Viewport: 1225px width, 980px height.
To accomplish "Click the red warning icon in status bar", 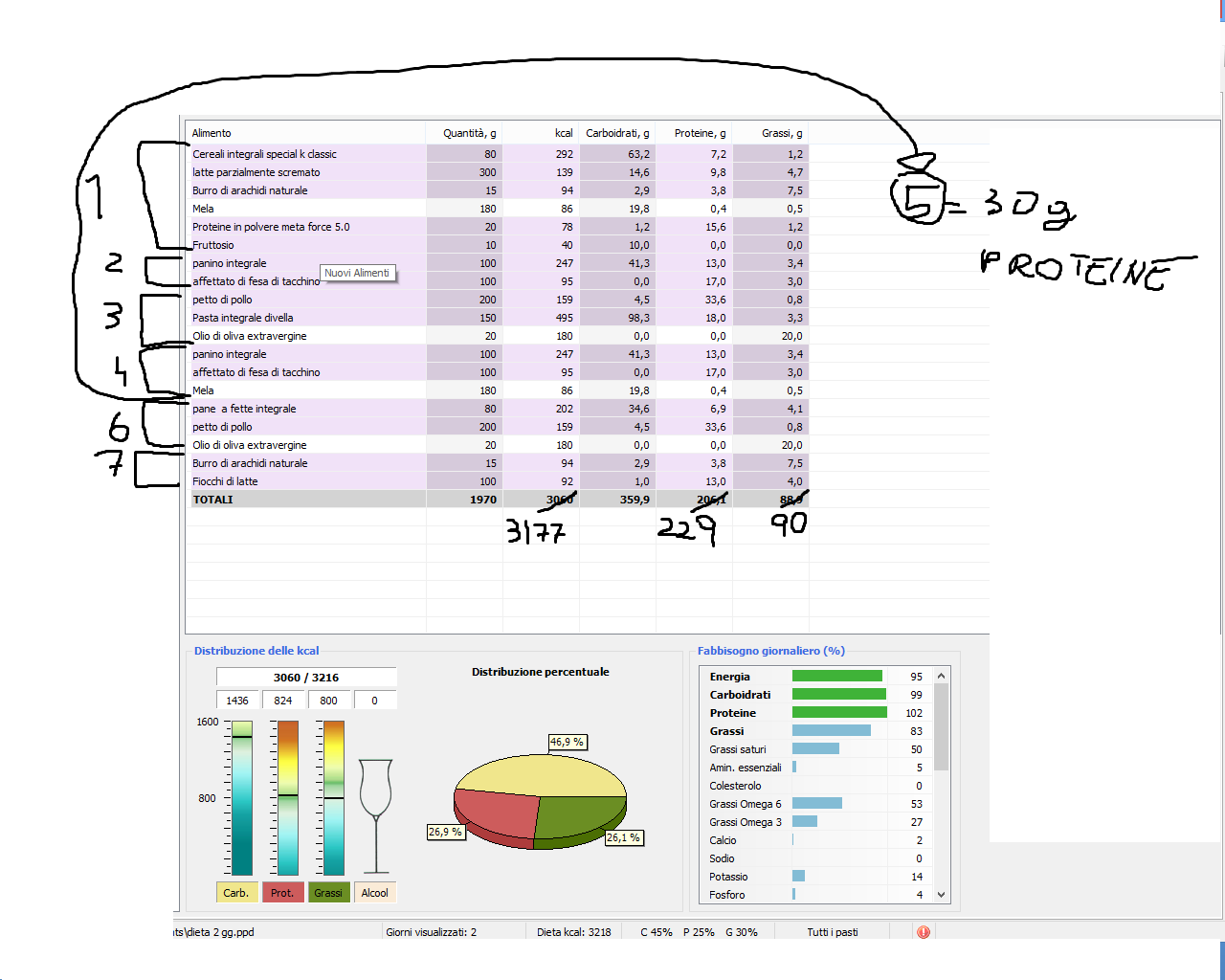I will click(923, 932).
